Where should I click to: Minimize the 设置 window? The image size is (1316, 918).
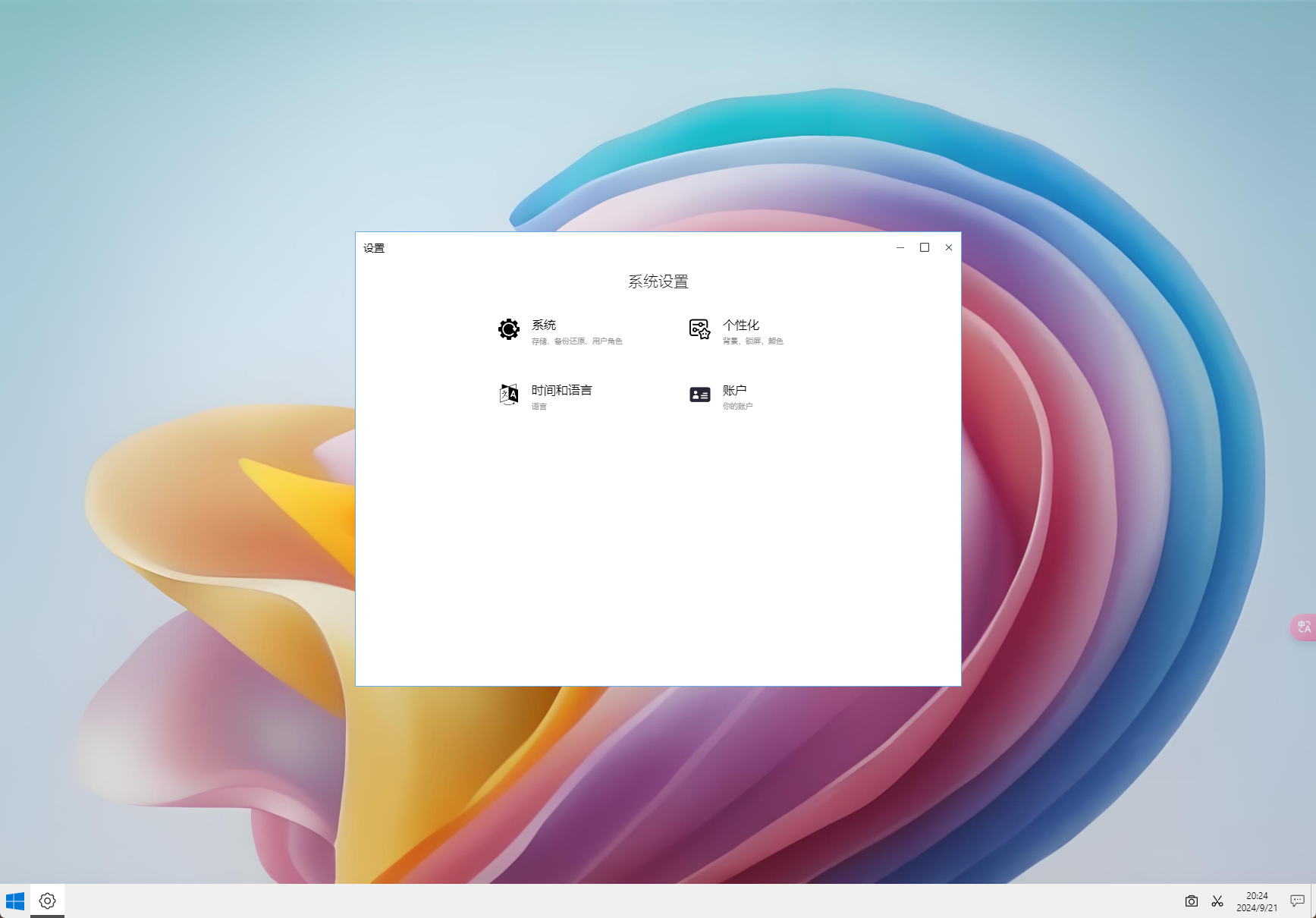click(900, 247)
